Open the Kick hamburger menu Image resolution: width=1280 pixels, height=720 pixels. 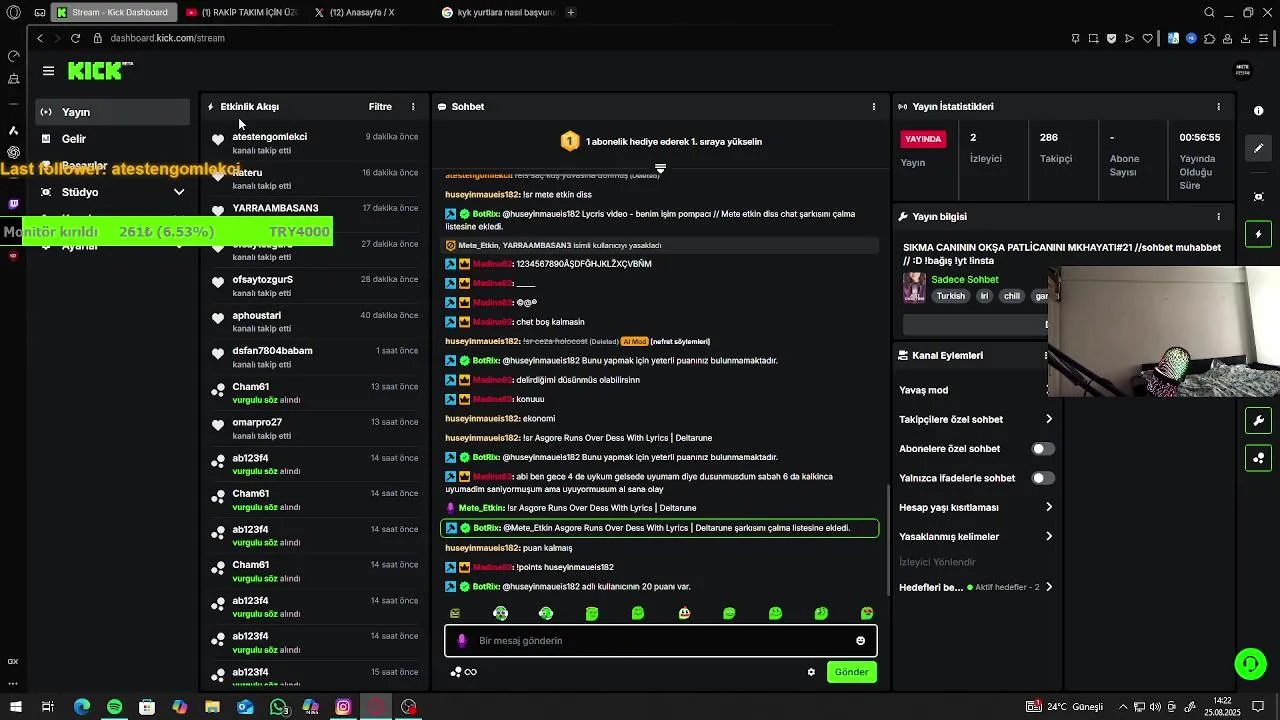48,71
